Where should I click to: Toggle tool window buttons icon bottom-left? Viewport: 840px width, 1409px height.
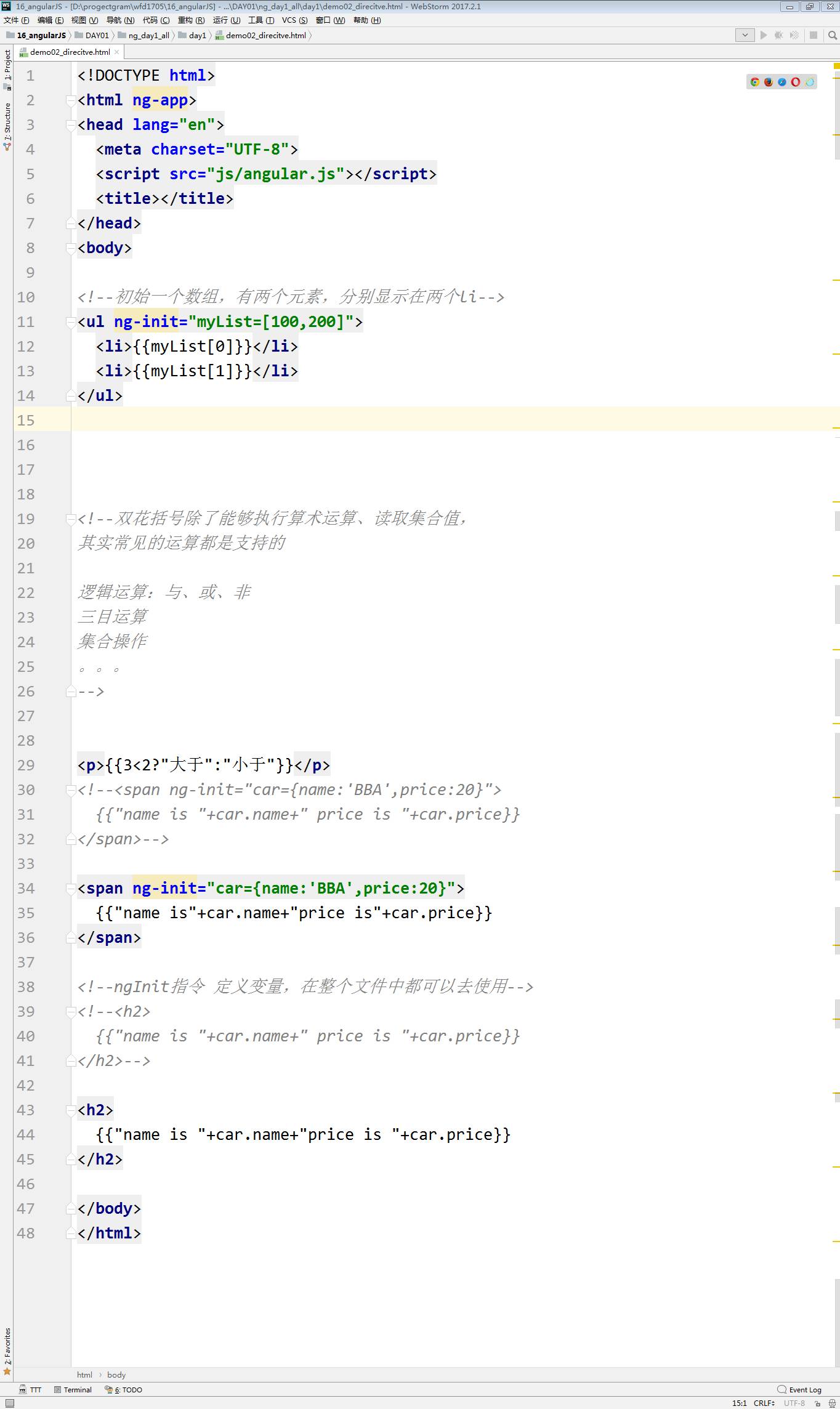pyautogui.click(x=9, y=1403)
